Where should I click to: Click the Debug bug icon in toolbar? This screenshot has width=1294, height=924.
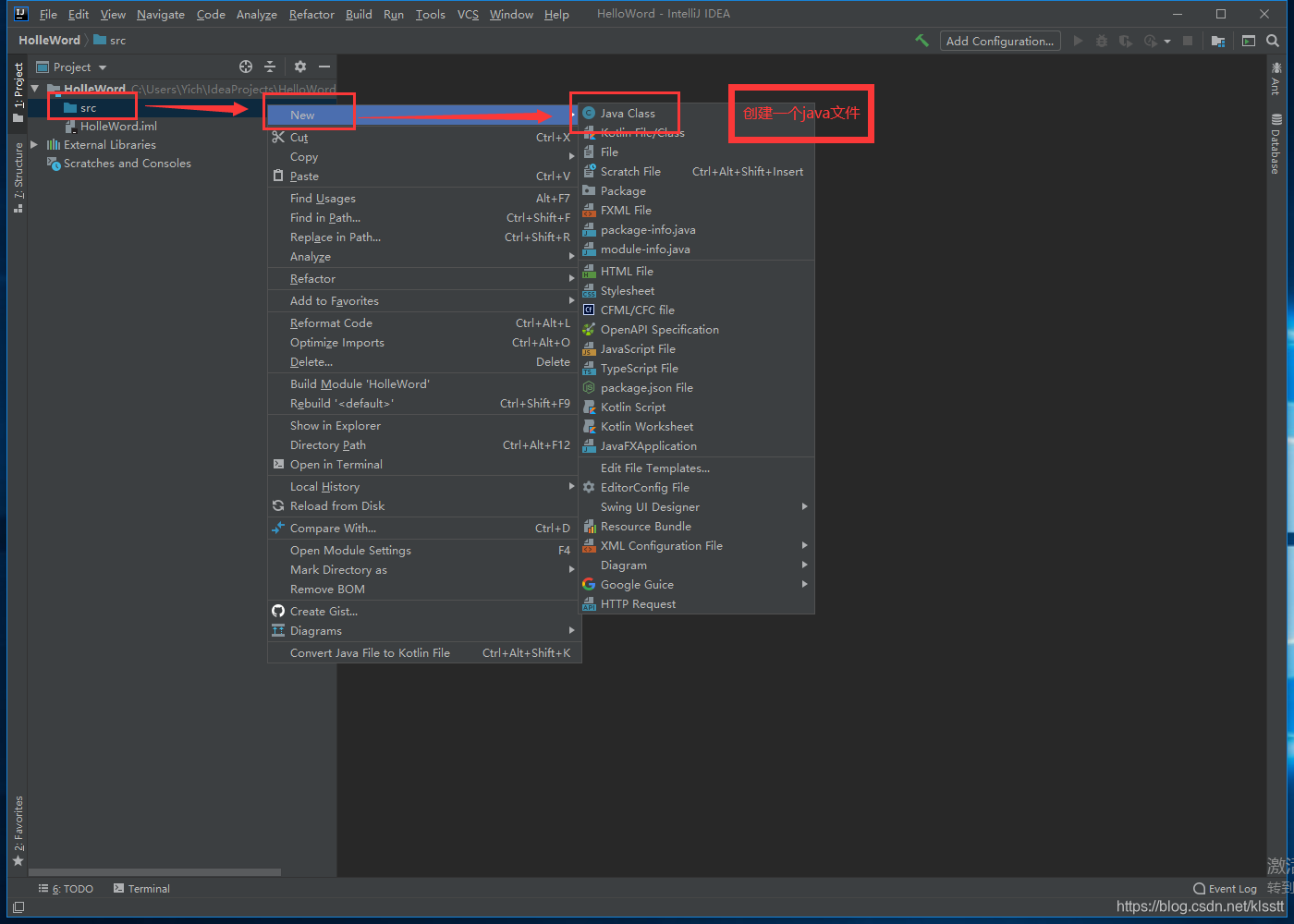pyautogui.click(x=1102, y=41)
